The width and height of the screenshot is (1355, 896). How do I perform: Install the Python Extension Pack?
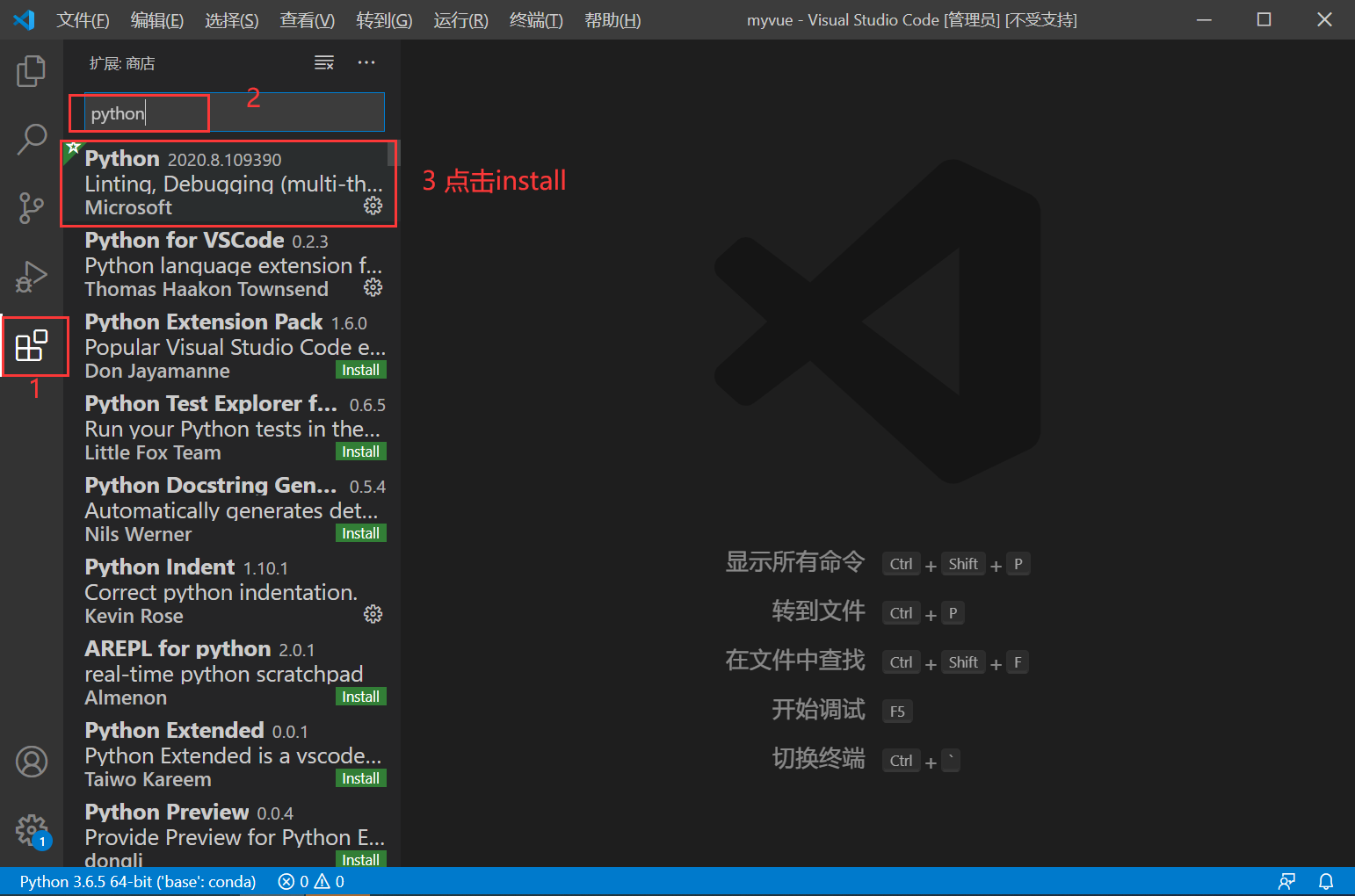point(361,370)
